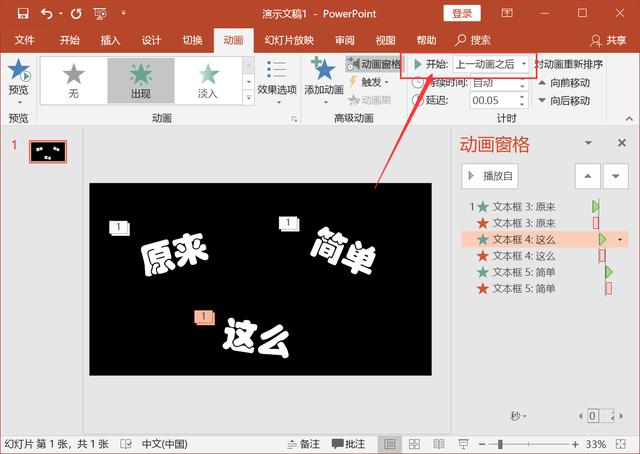The image size is (640, 454).
Task: Collapse the ribbon with the chevron
Action: tap(629, 118)
